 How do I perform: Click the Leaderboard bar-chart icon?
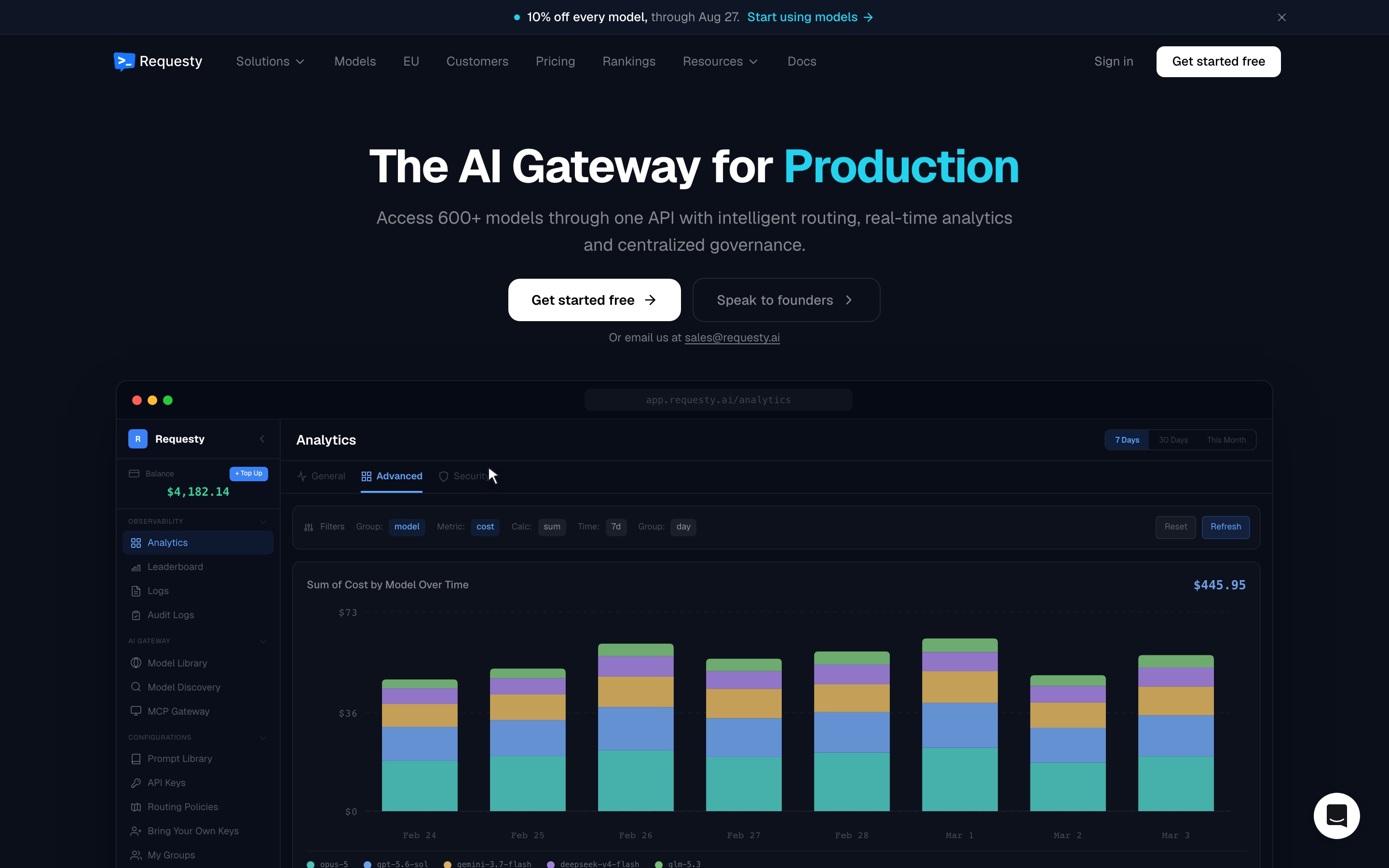pos(136,567)
